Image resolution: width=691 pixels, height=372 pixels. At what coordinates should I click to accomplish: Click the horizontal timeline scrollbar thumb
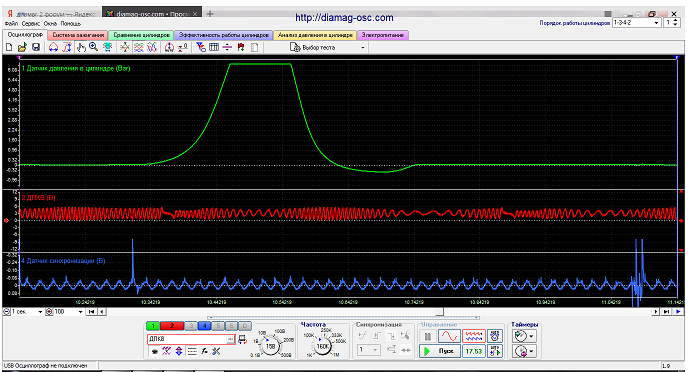[x=439, y=312]
